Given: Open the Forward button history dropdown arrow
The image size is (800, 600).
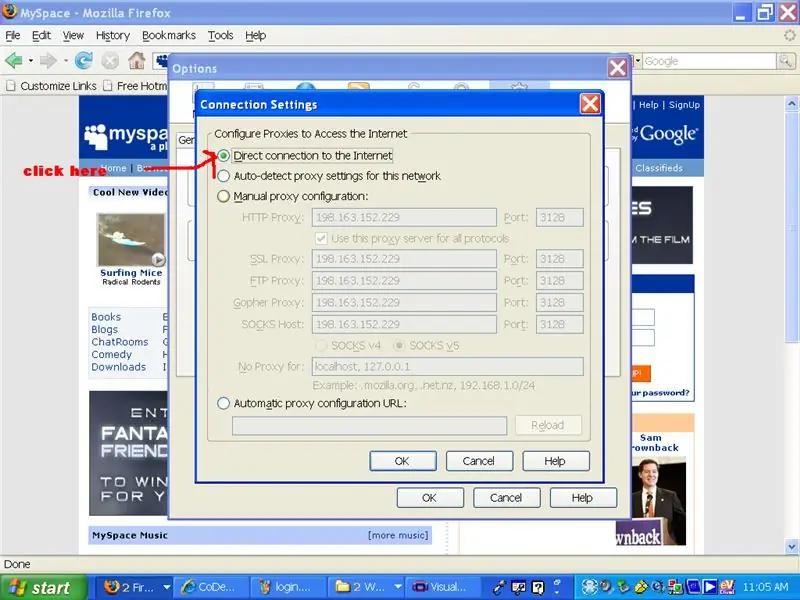Looking at the screenshot, I should 65,61.
